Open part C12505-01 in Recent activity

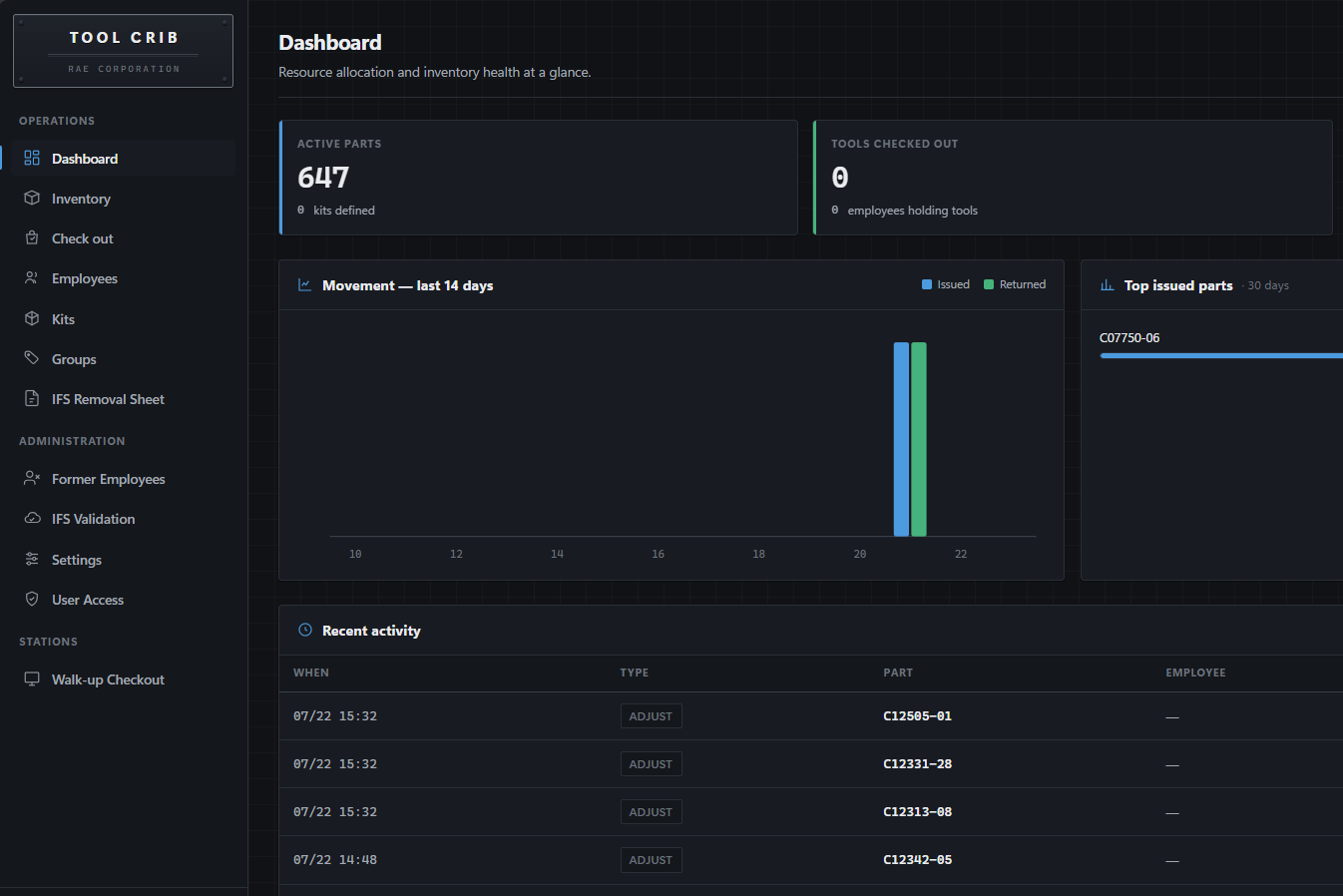coord(917,716)
